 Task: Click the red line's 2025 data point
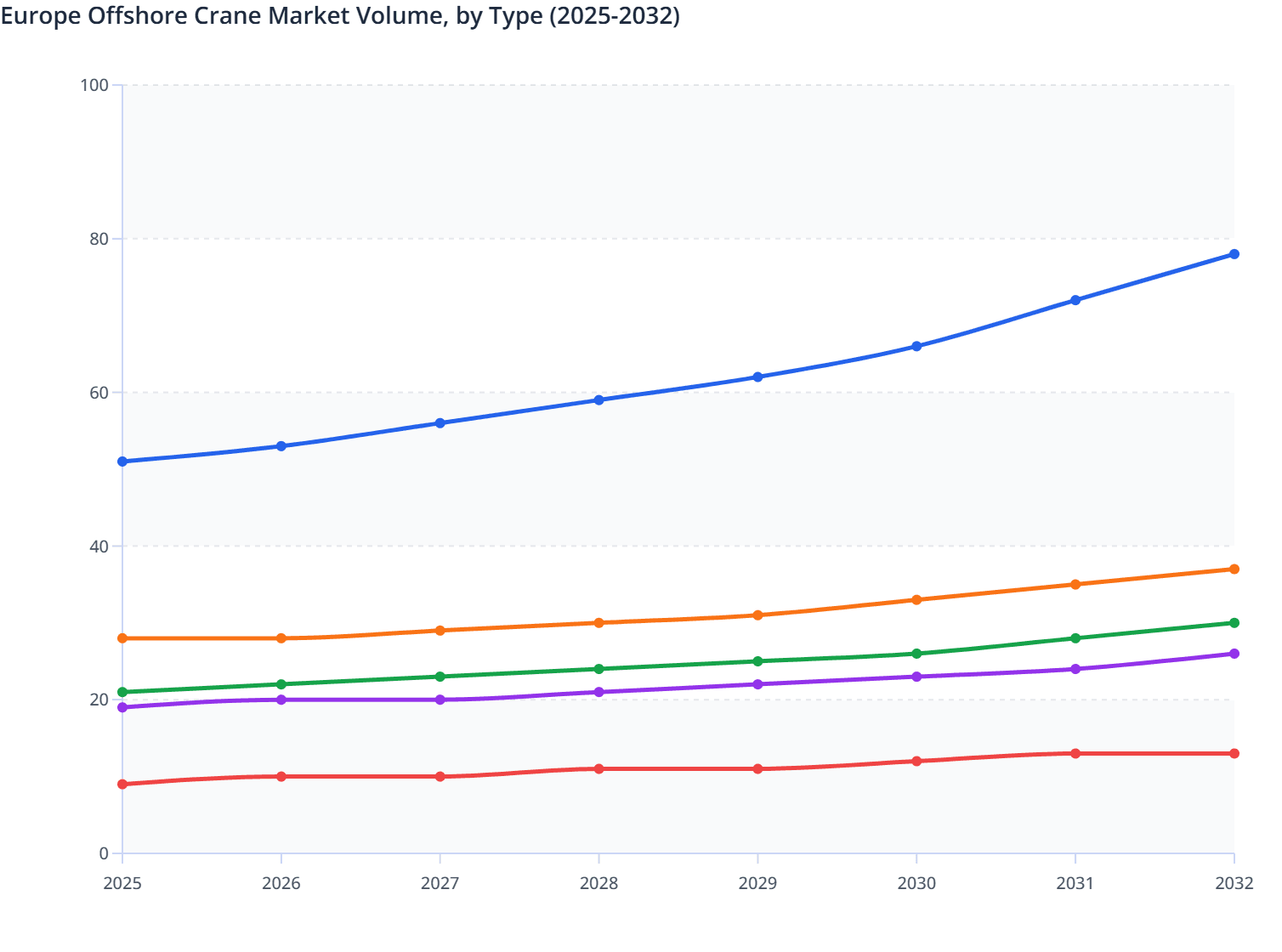pos(122,785)
